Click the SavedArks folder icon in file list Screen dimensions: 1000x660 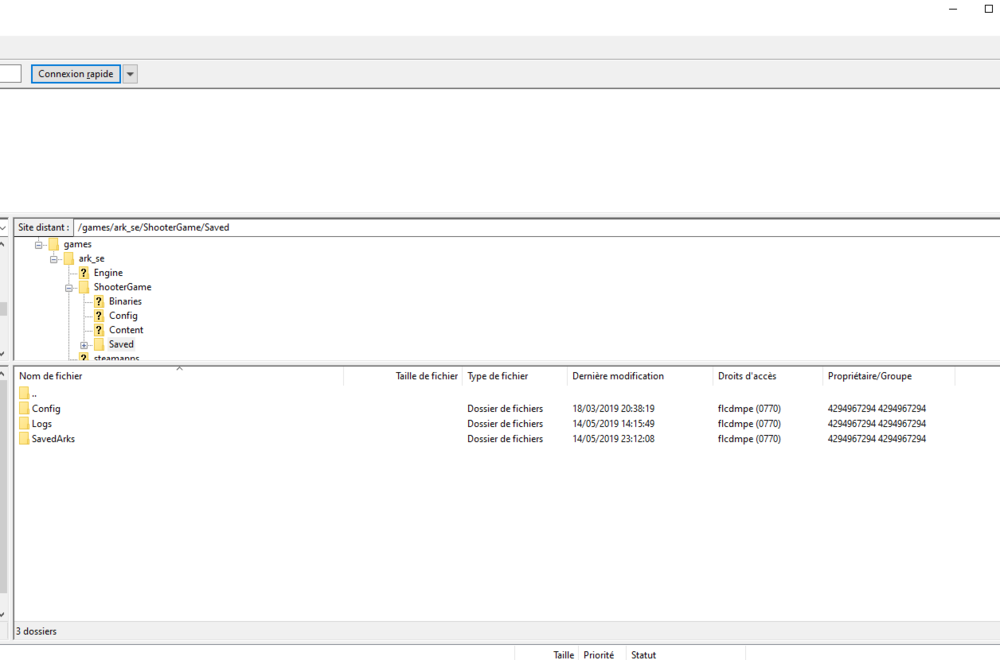click(24, 439)
